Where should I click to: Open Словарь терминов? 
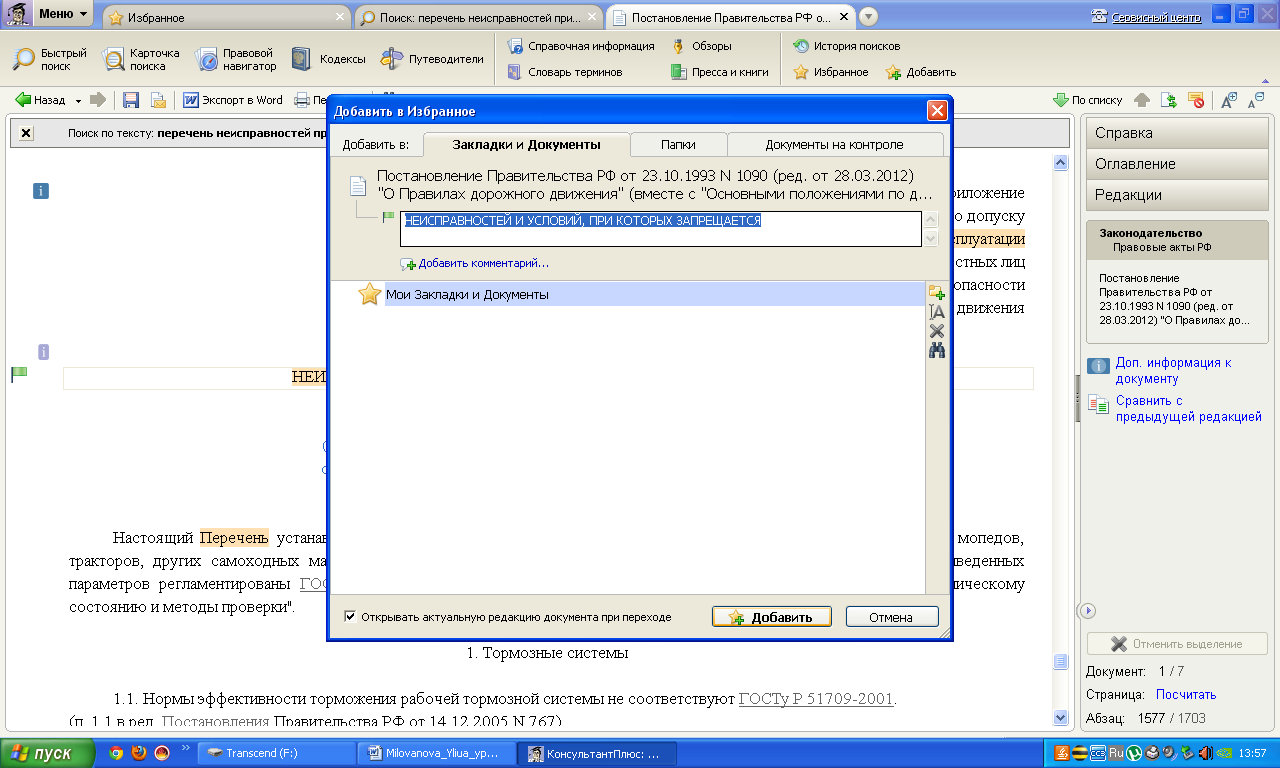(x=565, y=72)
